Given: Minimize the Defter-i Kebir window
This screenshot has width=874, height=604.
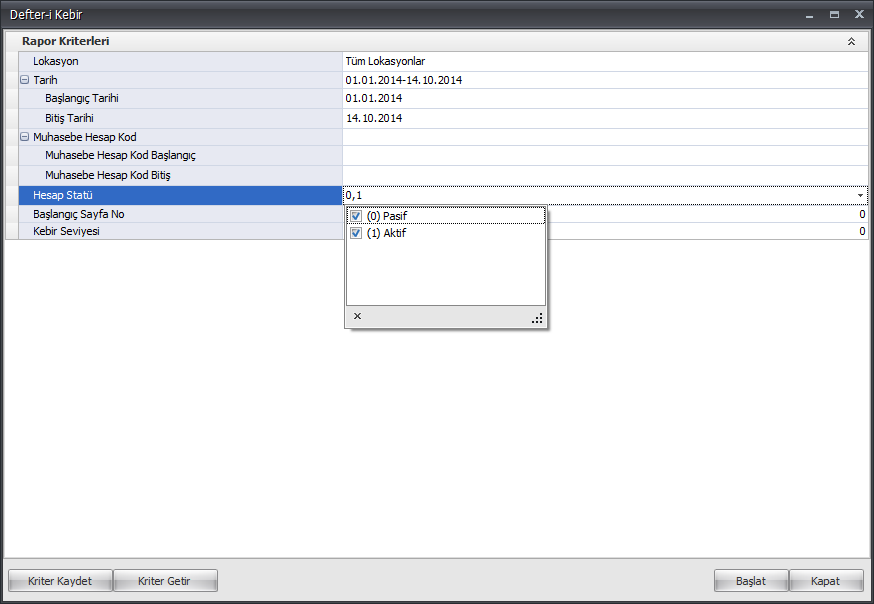Looking at the screenshot, I should pyautogui.click(x=809, y=15).
